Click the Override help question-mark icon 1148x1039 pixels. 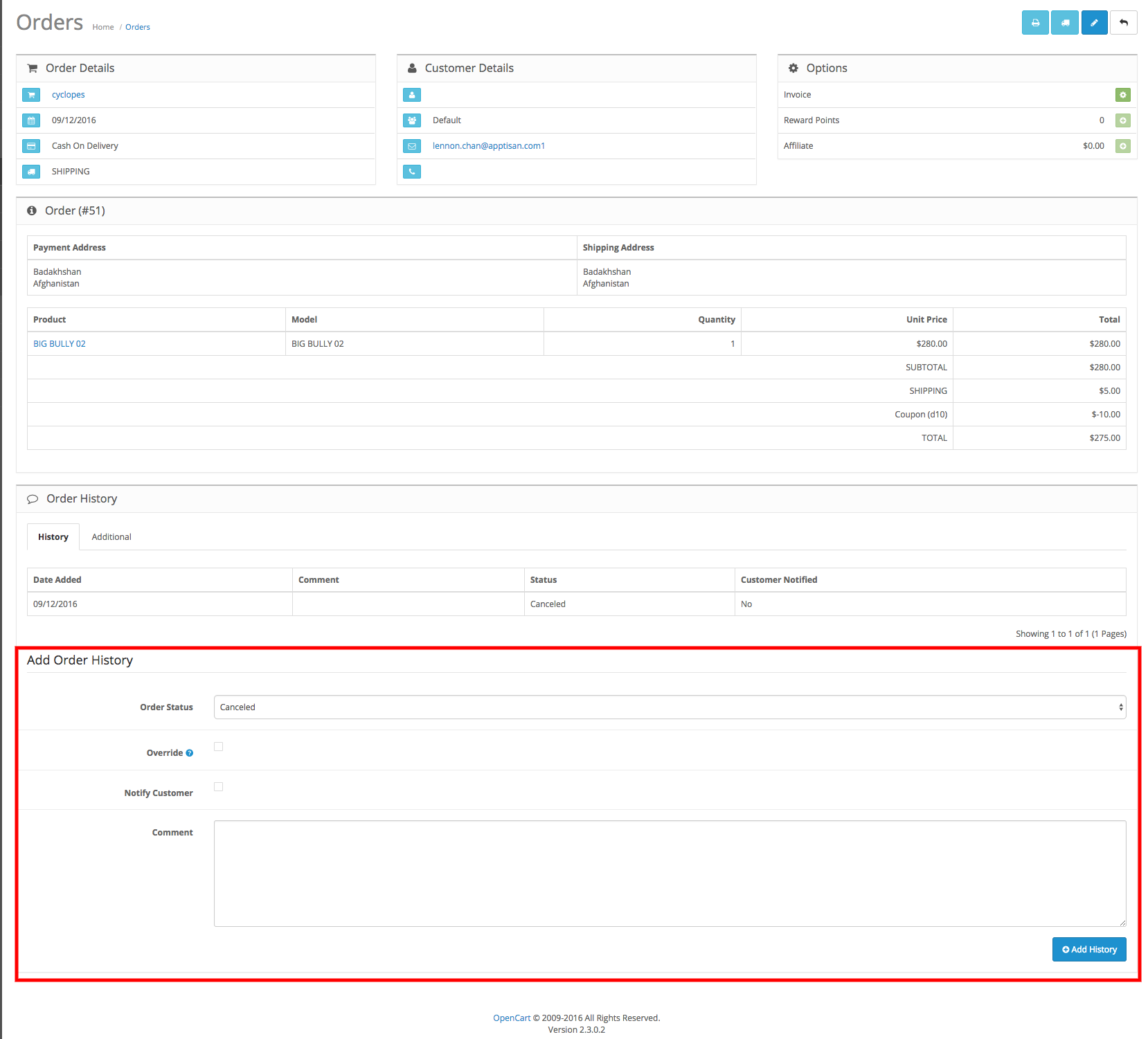[x=190, y=753]
